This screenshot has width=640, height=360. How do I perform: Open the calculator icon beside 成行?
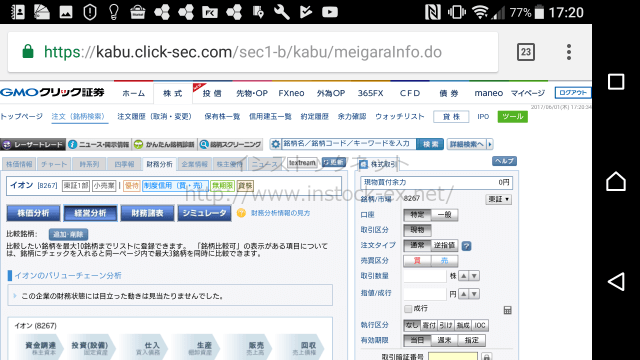tap(507, 310)
